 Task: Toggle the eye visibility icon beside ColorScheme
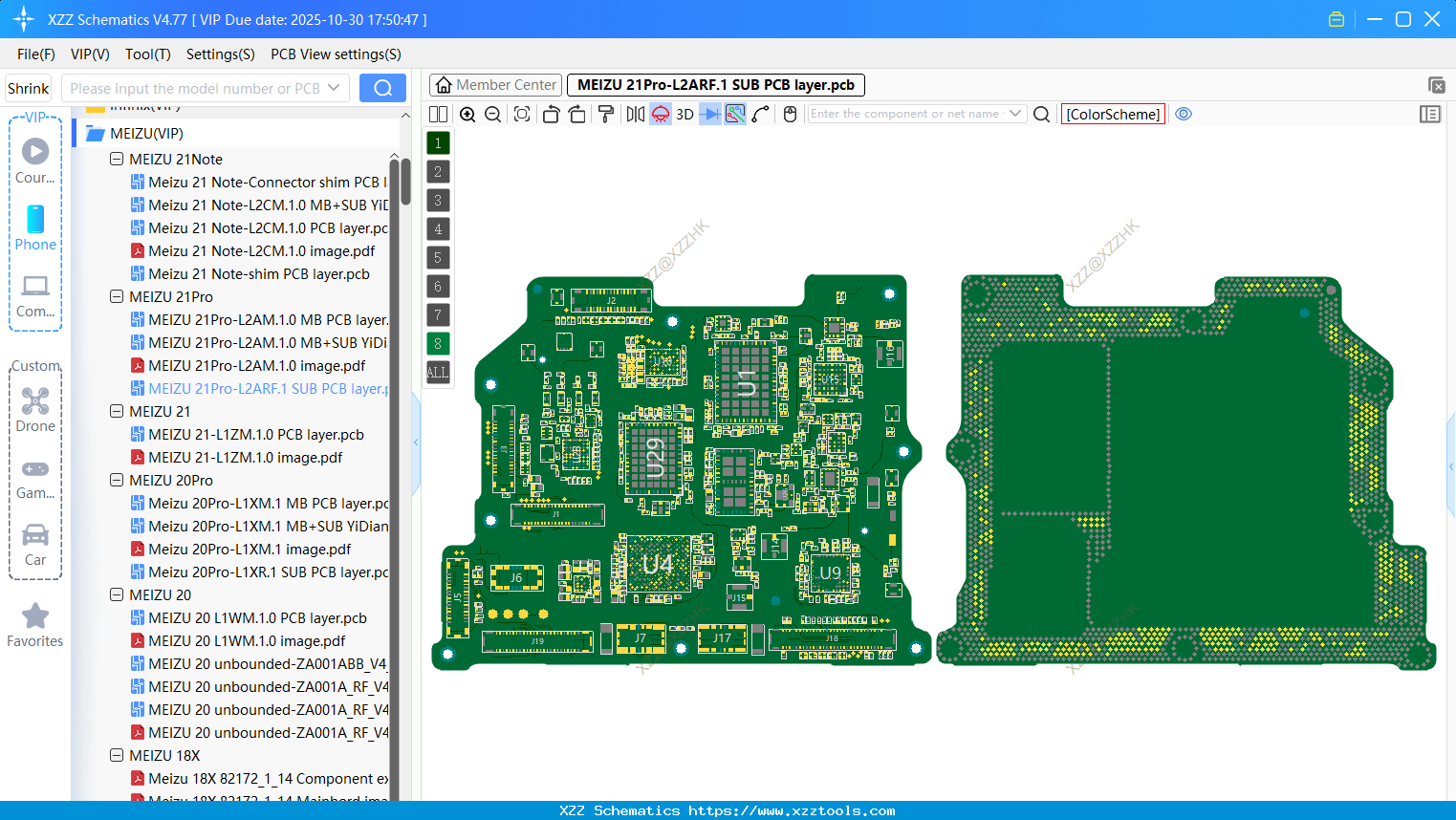[x=1184, y=114]
